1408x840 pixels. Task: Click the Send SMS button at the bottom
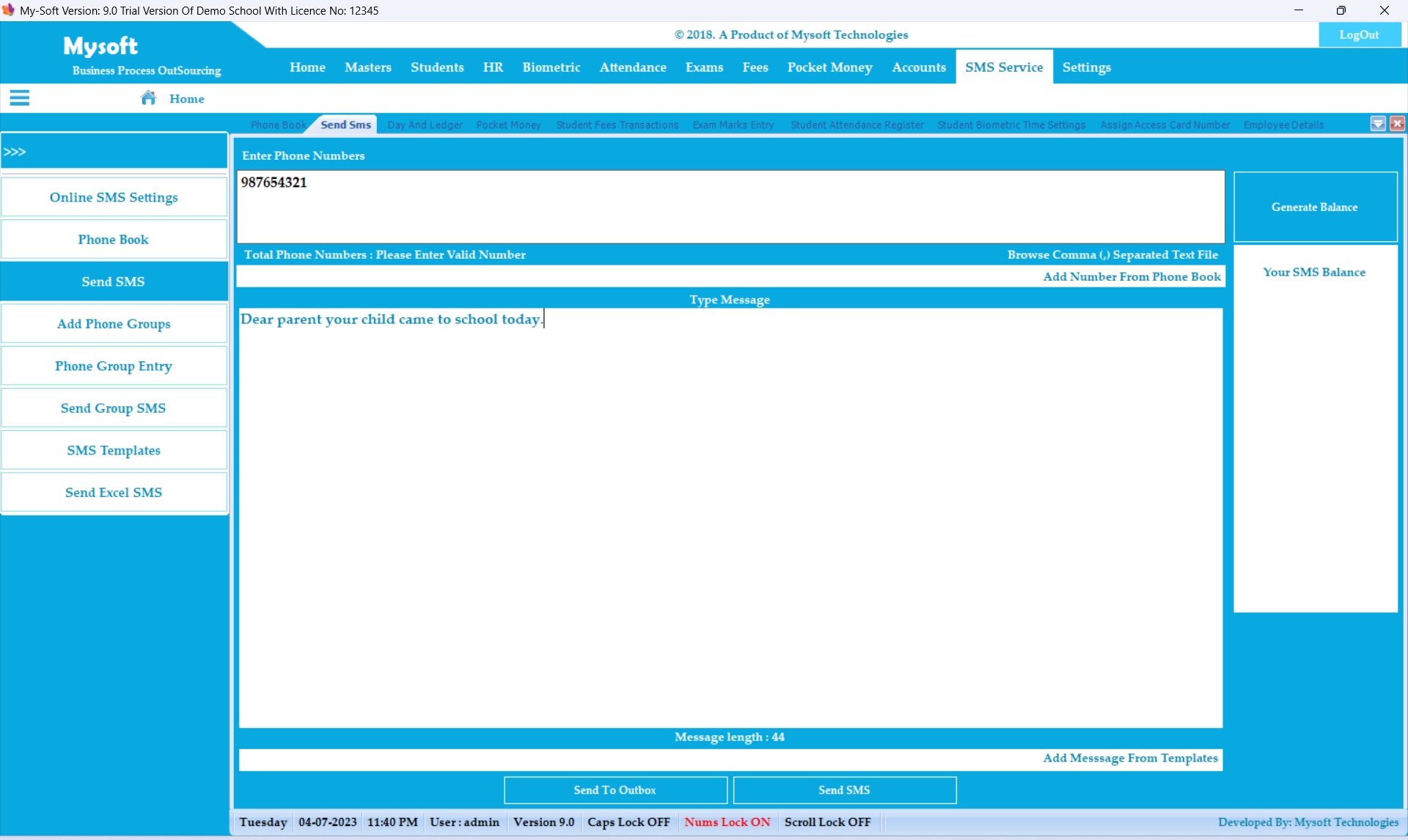pyautogui.click(x=844, y=790)
